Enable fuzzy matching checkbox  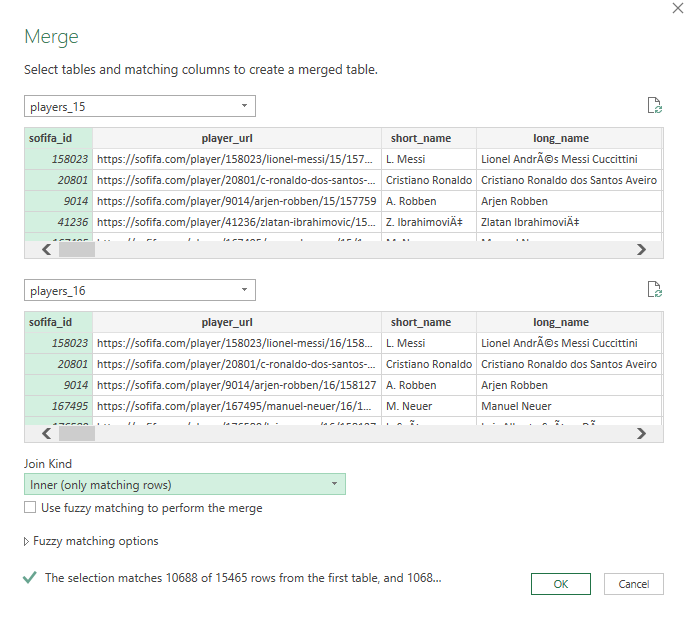30,507
